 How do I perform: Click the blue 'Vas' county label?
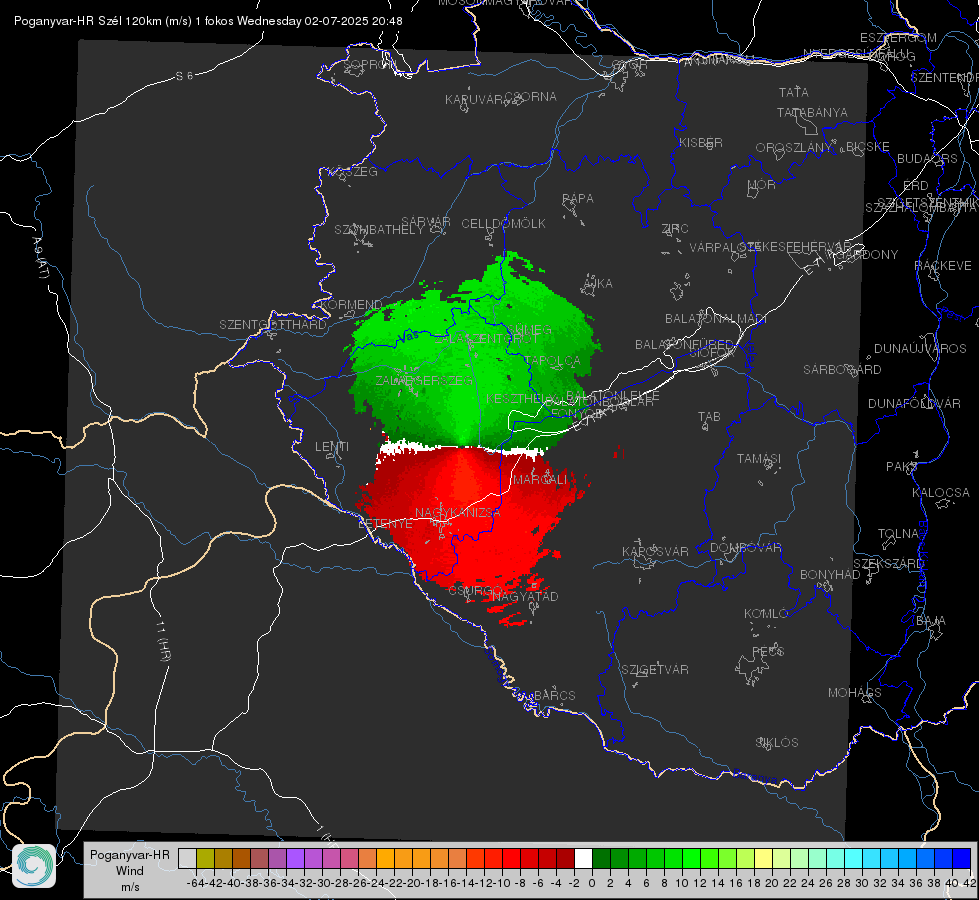(x=408, y=336)
